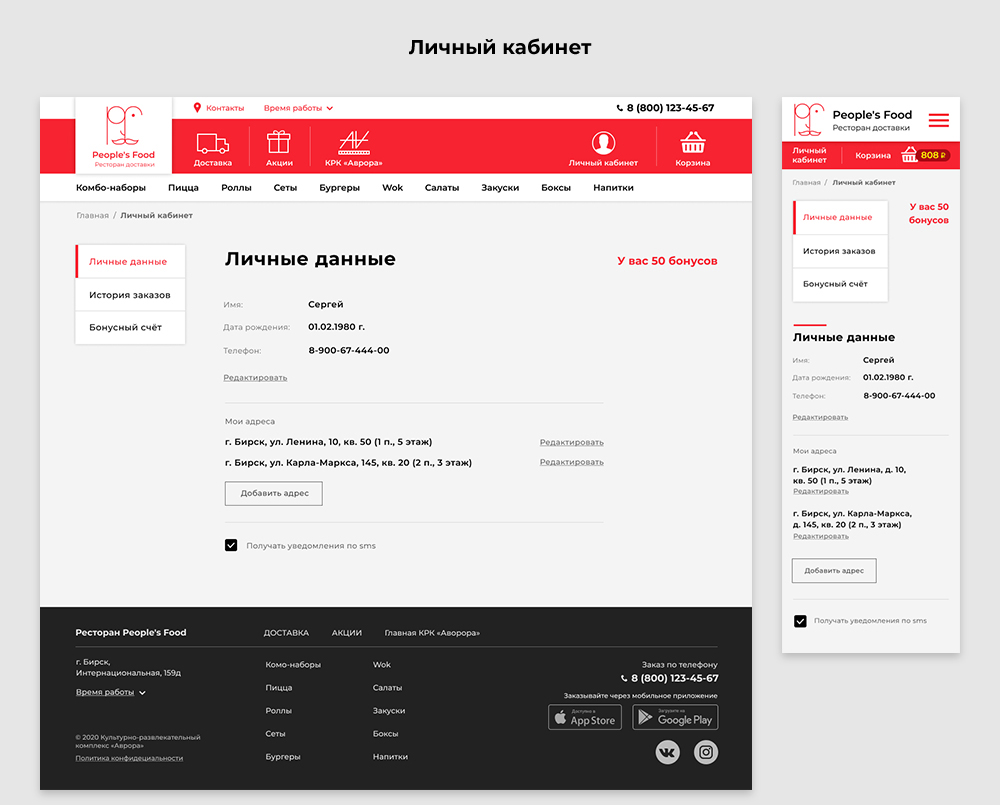The height and width of the screenshot is (805, 1000).
Task: Click the footer Напитки link
Action: pyautogui.click(x=390, y=757)
